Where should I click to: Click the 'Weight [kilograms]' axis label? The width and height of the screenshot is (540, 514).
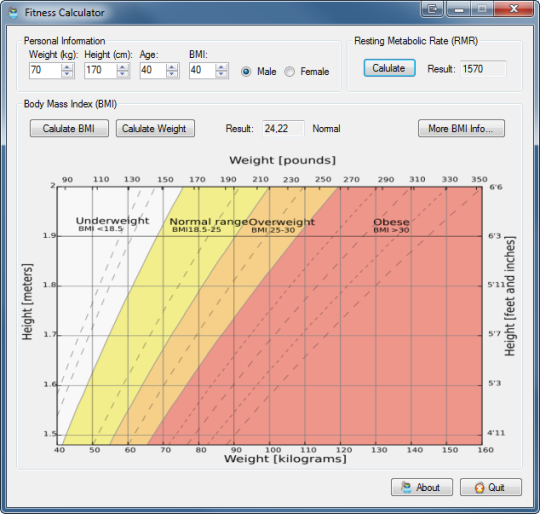pos(285,459)
